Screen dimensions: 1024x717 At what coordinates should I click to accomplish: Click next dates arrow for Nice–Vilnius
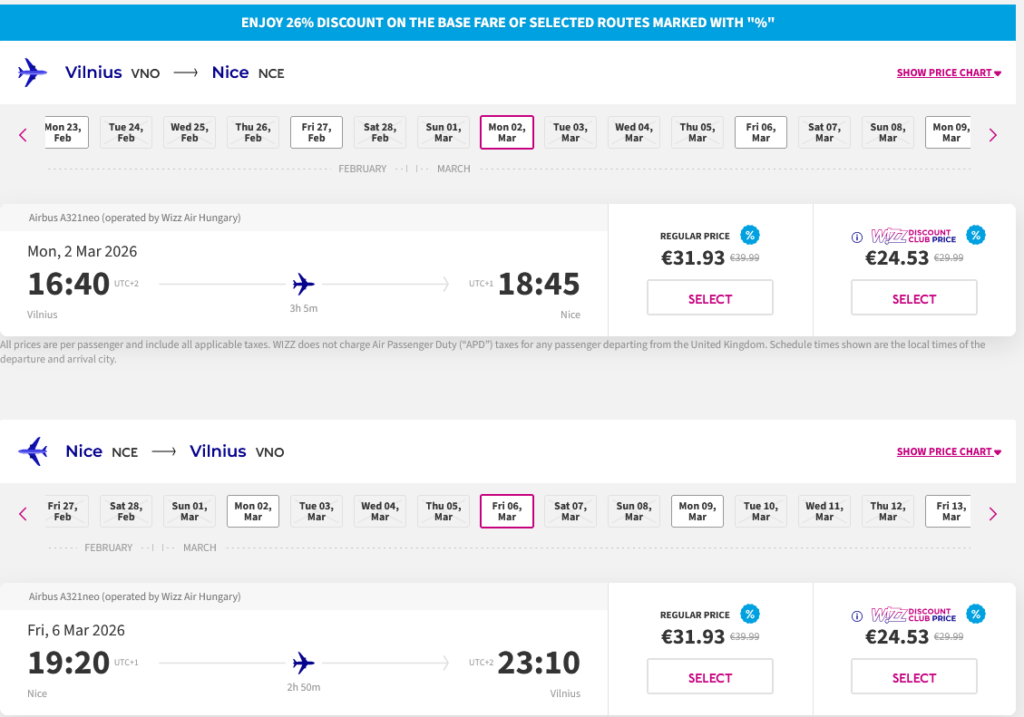pos(992,514)
